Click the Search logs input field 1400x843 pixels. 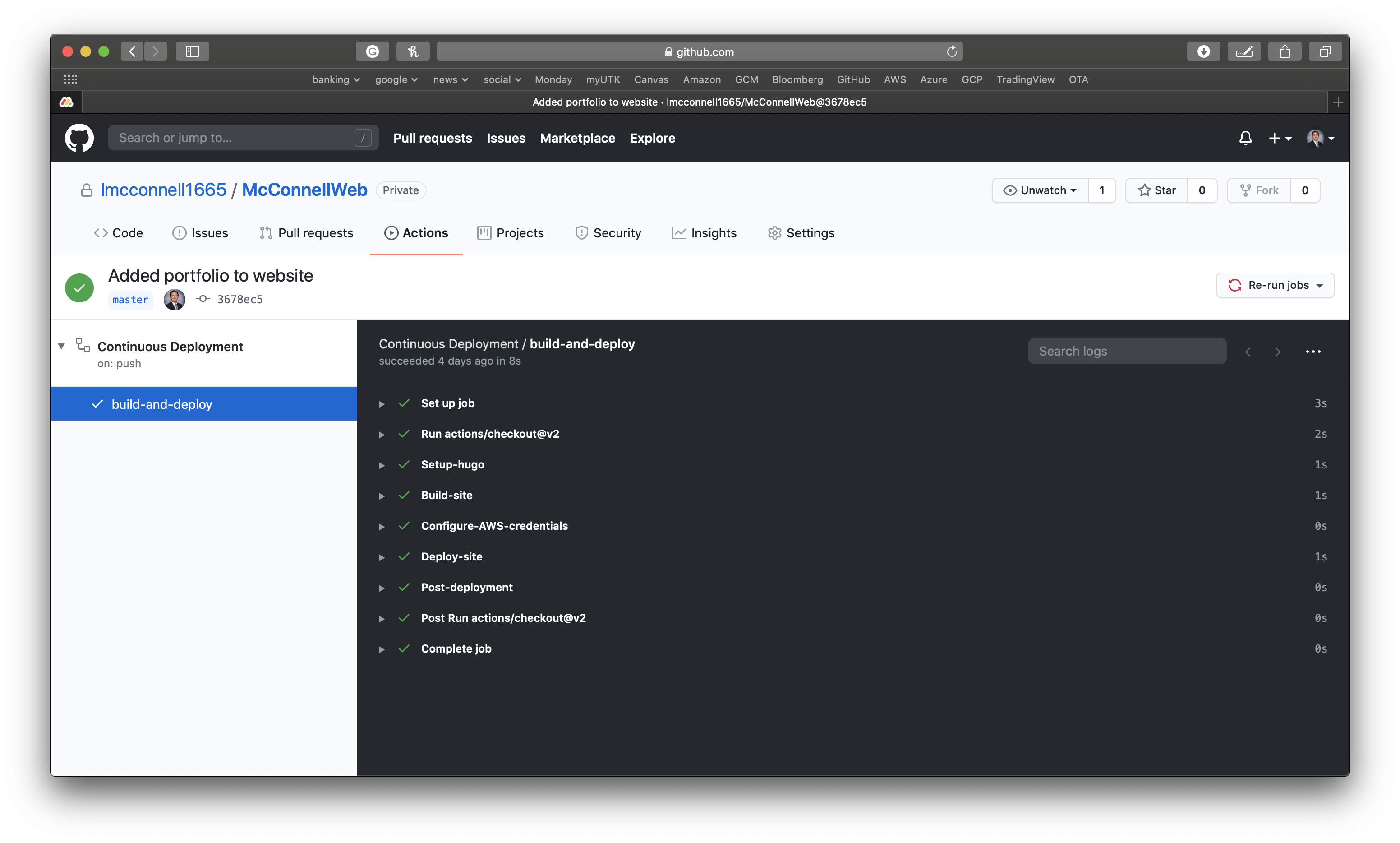(1127, 351)
